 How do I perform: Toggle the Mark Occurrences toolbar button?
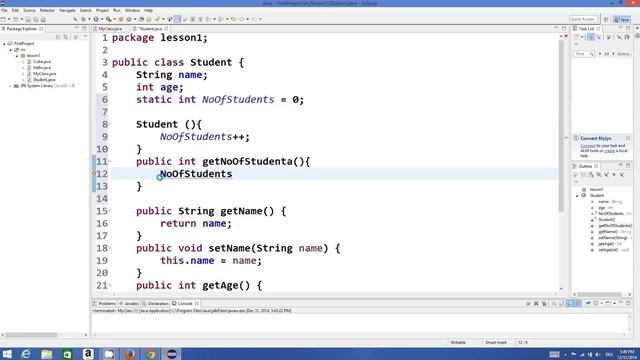[x=177, y=19]
